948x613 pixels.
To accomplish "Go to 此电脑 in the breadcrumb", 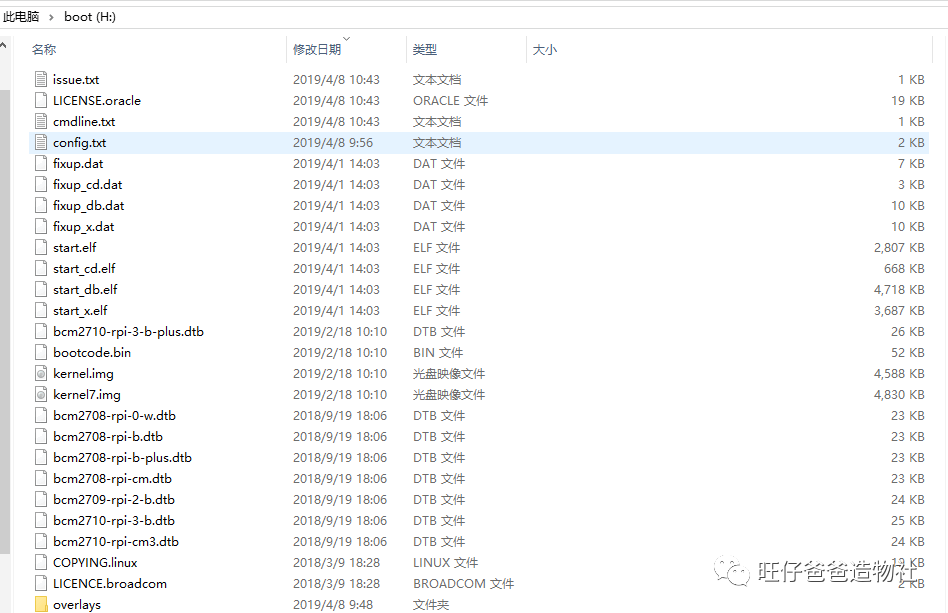I will pos(21,16).
